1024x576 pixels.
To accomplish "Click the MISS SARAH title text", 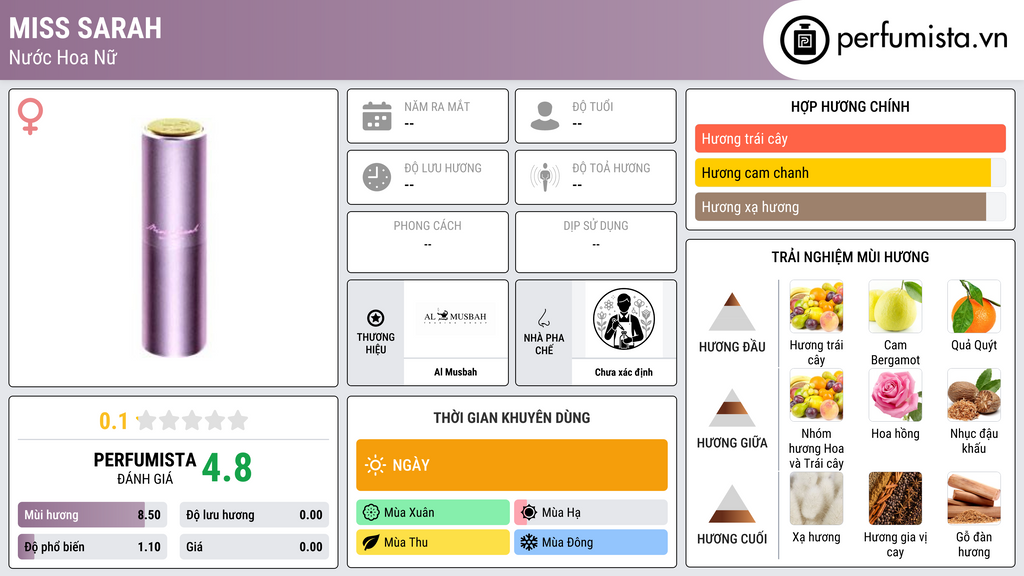I will click(x=85, y=28).
